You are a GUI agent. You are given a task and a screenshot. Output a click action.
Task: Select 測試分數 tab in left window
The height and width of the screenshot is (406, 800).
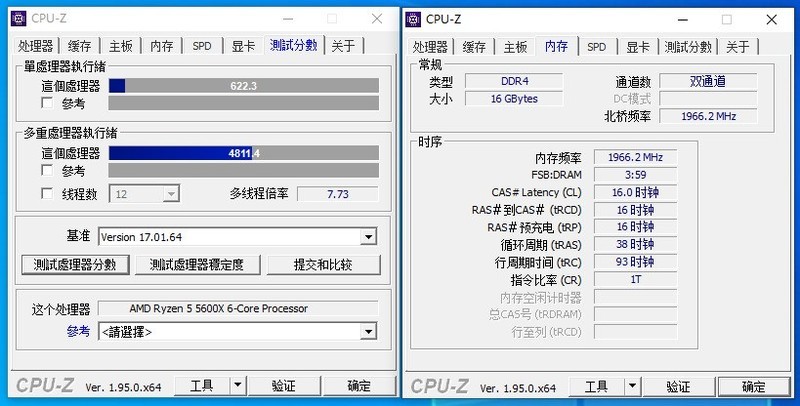pos(294,45)
